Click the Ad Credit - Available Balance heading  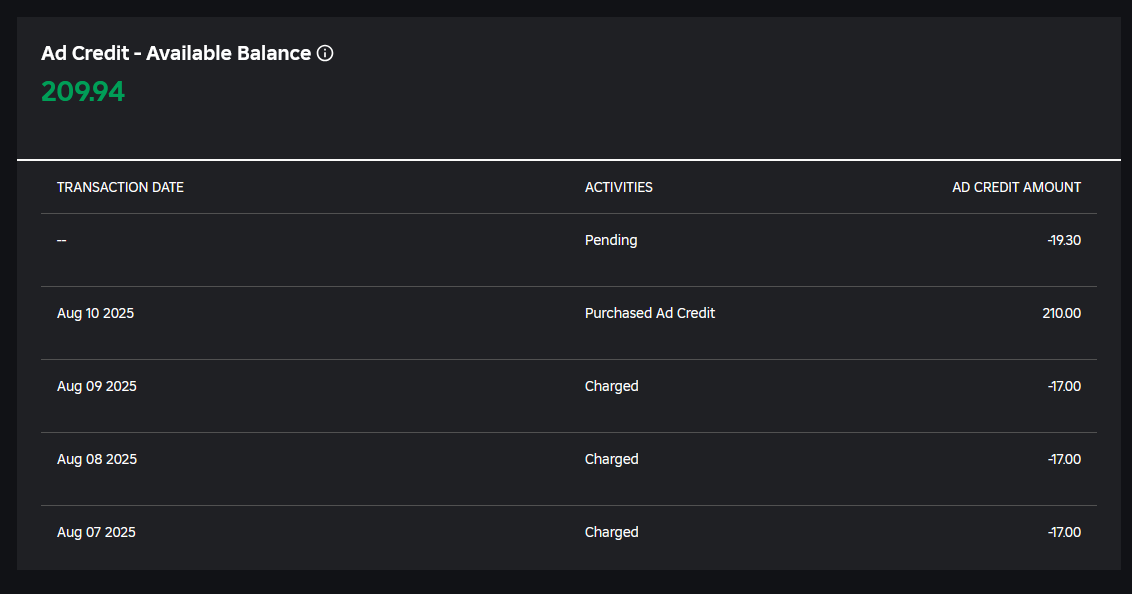click(x=176, y=54)
